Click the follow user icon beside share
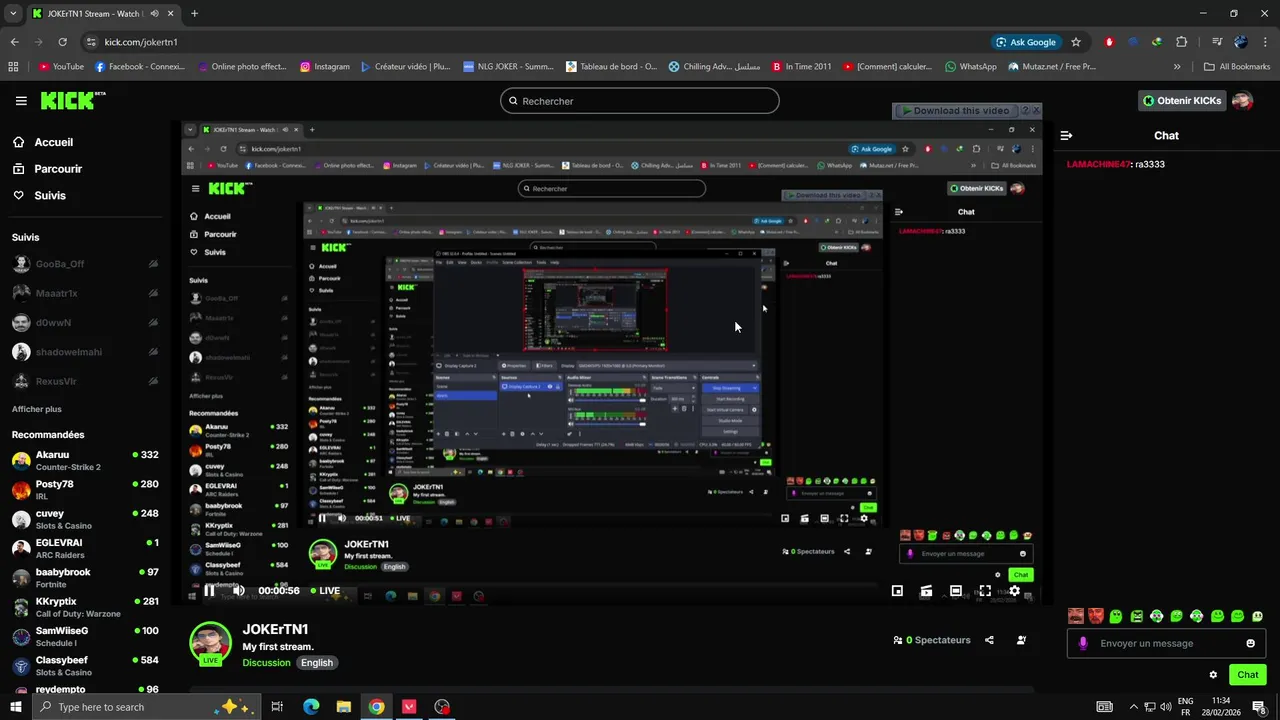The width and height of the screenshot is (1280, 720). coord(1021,640)
